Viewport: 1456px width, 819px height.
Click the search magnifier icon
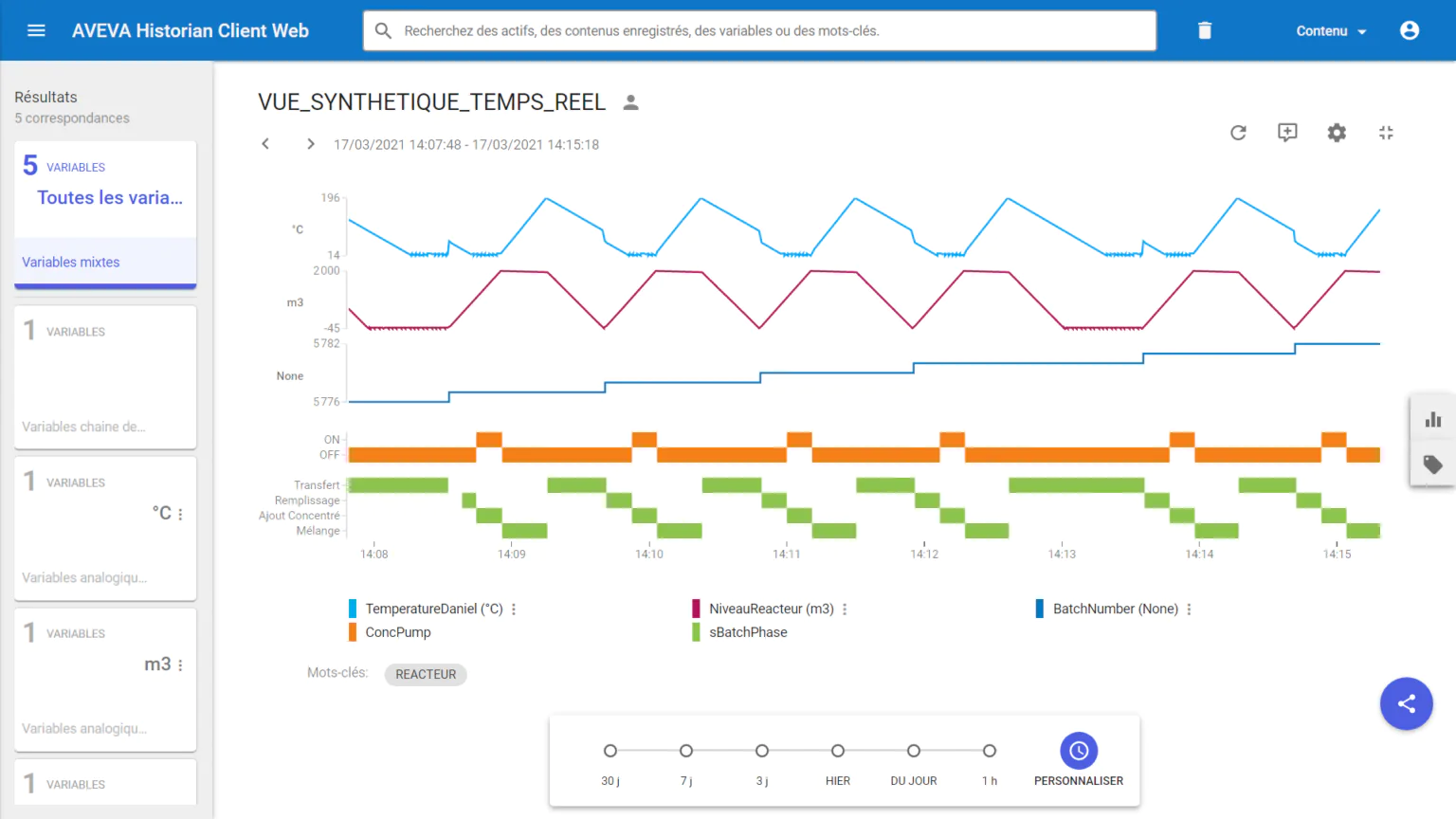tap(383, 30)
